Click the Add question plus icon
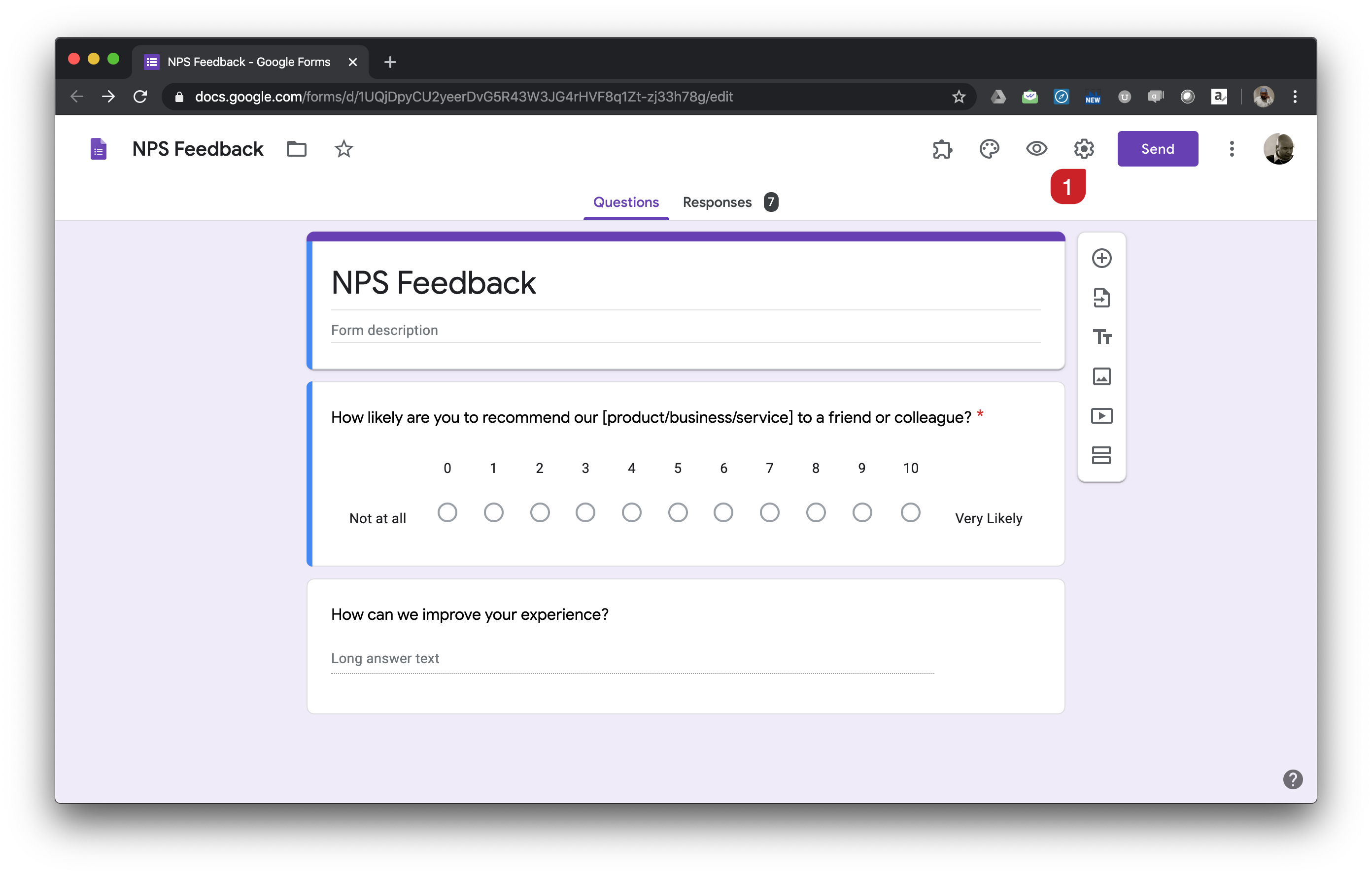Image resolution: width=1372 pixels, height=876 pixels. [x=1101, y=258]
